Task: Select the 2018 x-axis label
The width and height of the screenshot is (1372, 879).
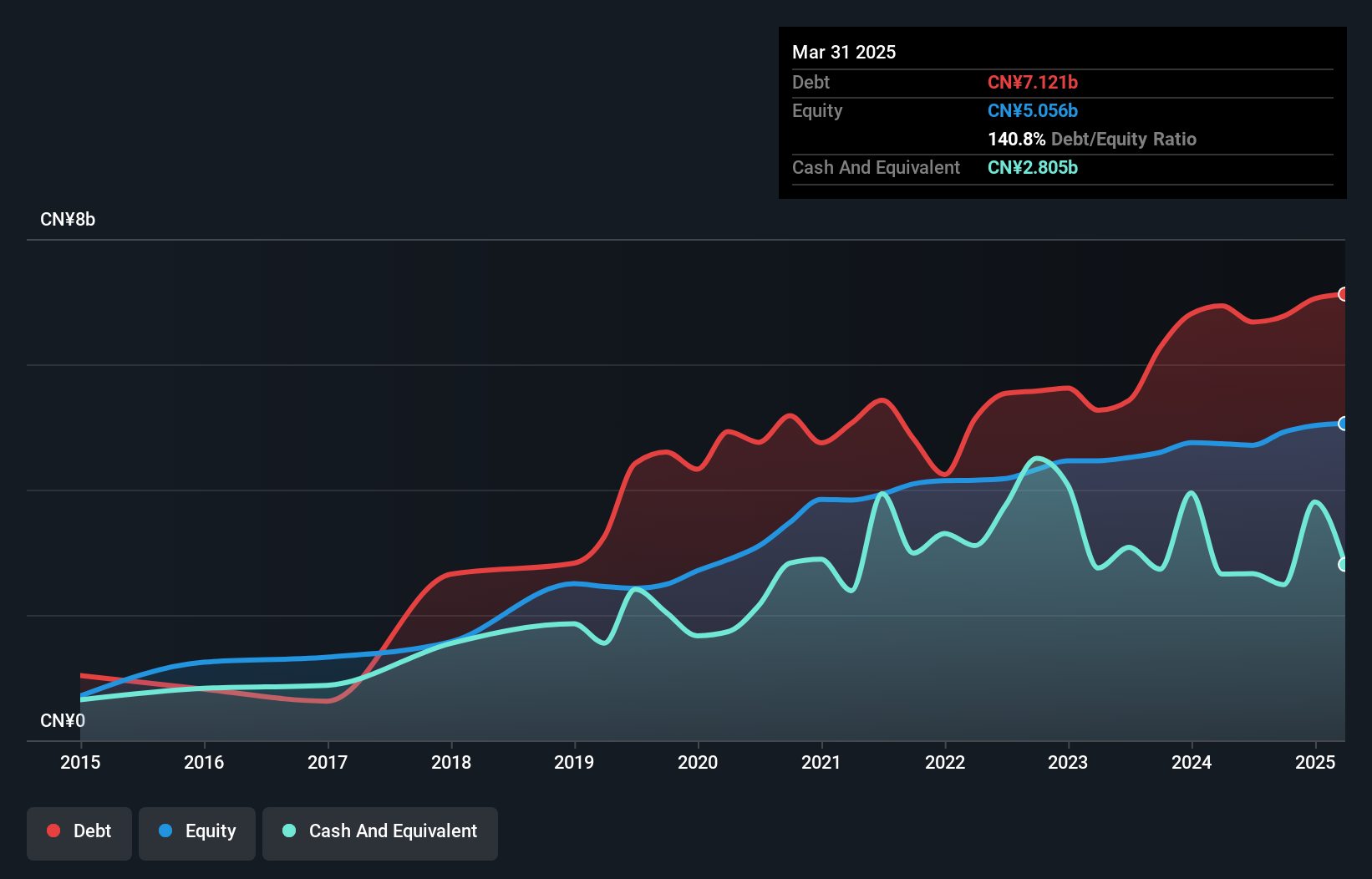Action: [x=451, y=762]
